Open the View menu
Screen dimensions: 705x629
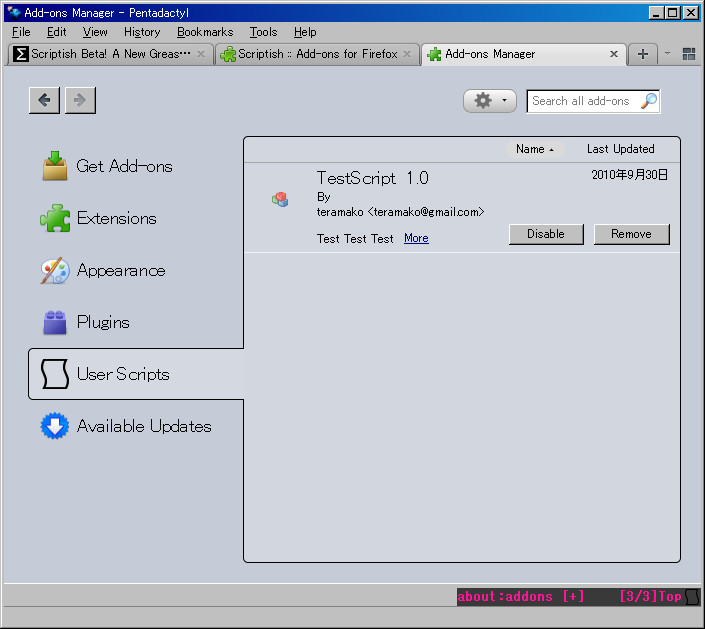pos(95,32)
